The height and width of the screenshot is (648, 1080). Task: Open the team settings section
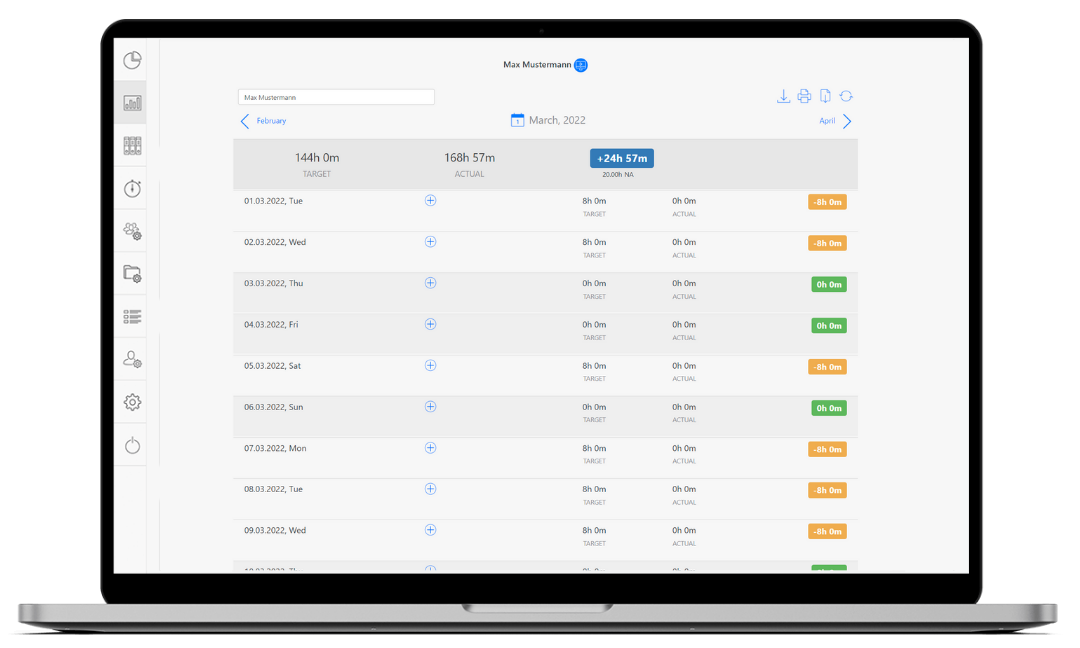click(x=131, y=231)
